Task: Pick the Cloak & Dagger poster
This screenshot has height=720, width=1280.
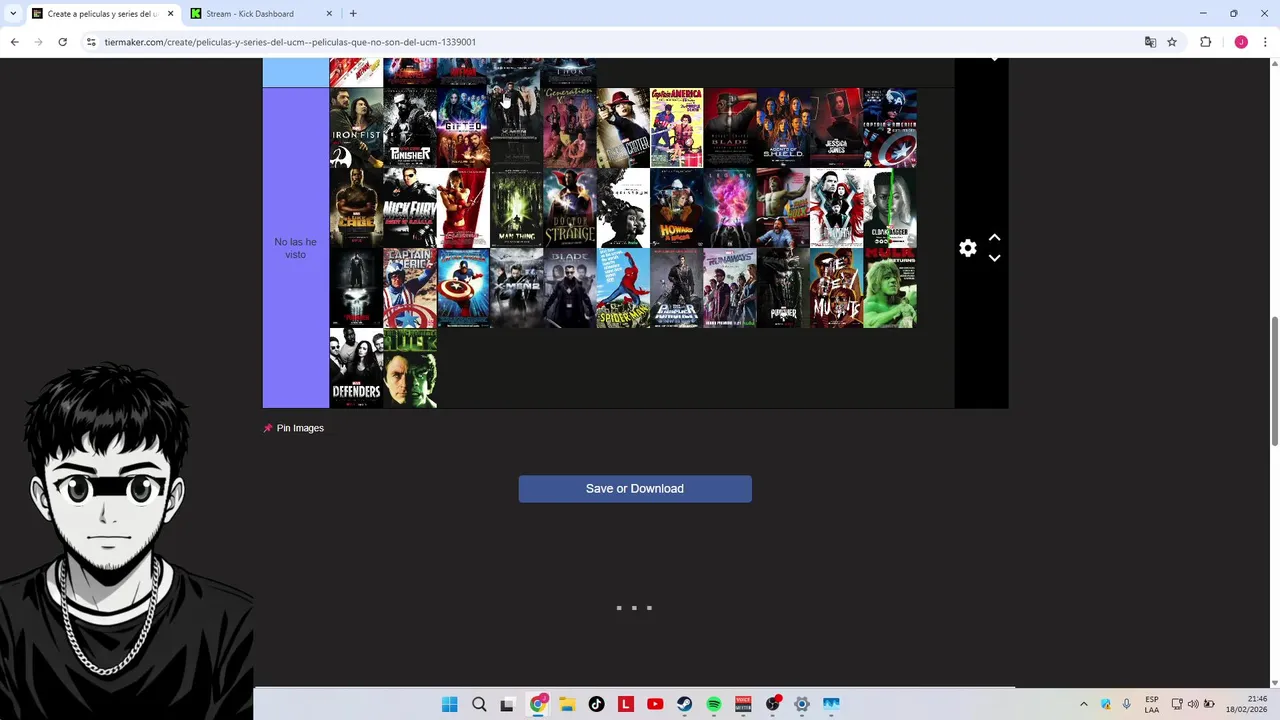Action: tap(890, 208)
